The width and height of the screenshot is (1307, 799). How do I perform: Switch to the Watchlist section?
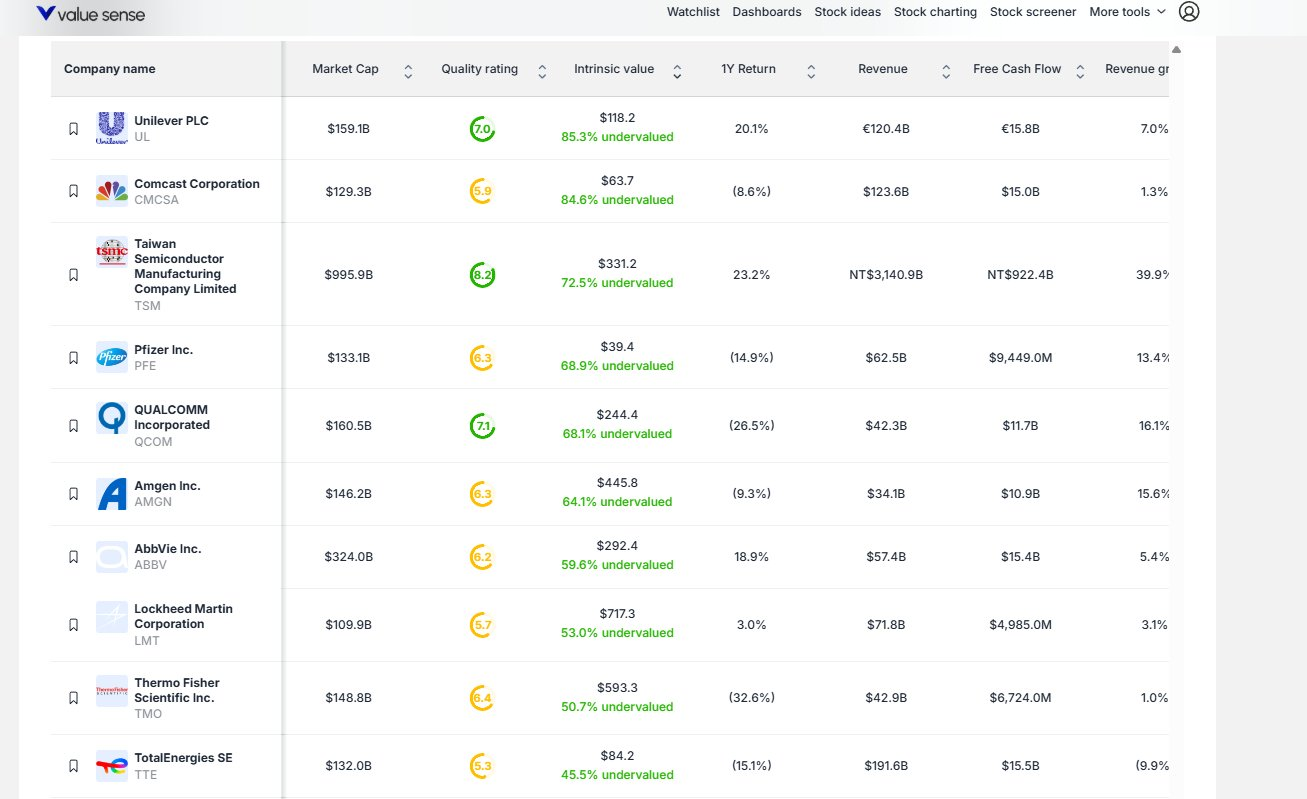(693, 11)
